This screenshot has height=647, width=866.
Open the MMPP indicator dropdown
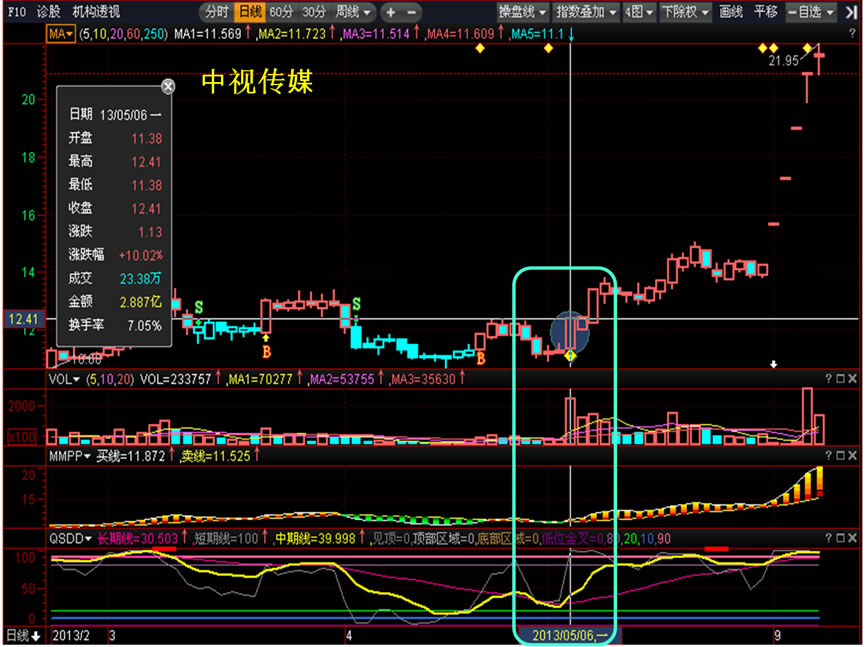(70, 456)
